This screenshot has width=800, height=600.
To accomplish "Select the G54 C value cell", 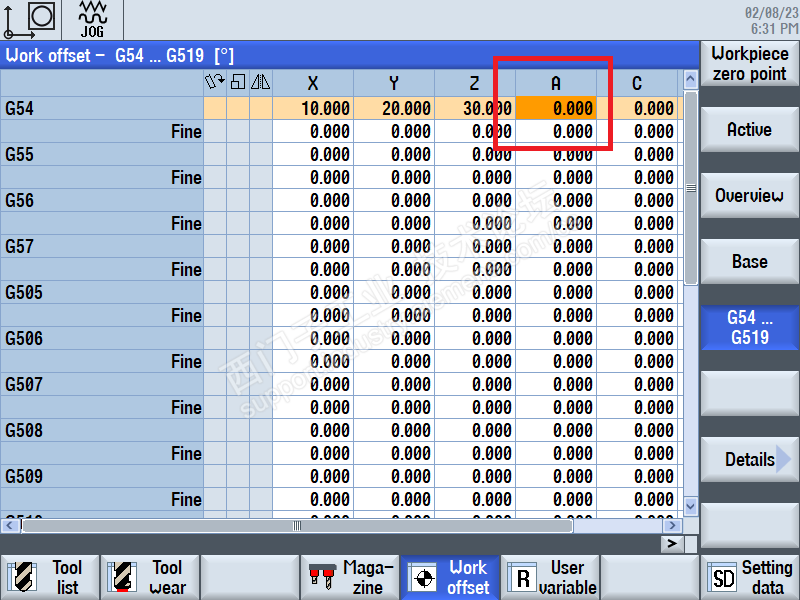I will 637,108.
